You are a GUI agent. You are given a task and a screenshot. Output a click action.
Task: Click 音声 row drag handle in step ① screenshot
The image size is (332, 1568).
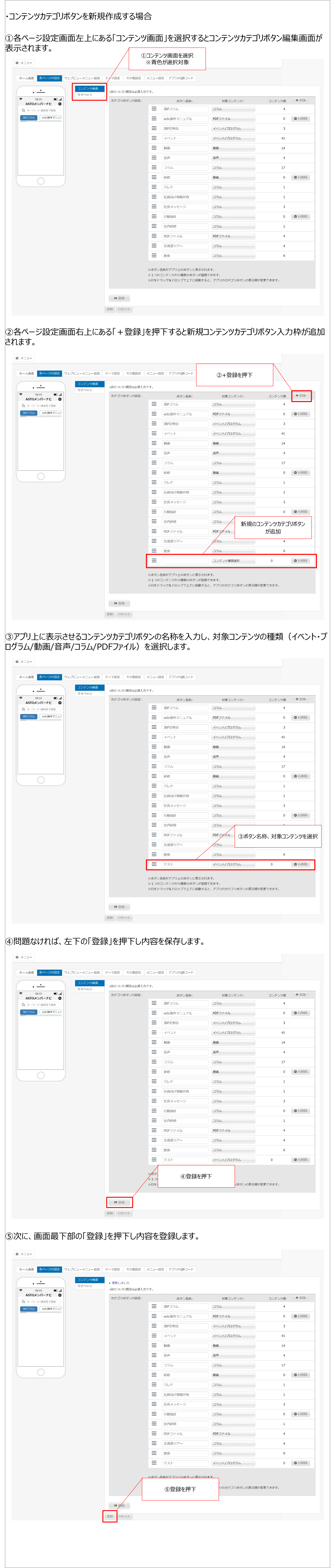(x=154, y=158)
